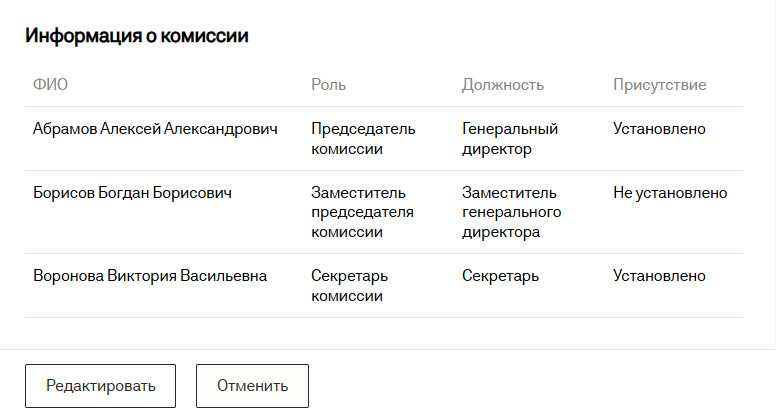Click Абрамов's Установлено presence status

point(659,129)
